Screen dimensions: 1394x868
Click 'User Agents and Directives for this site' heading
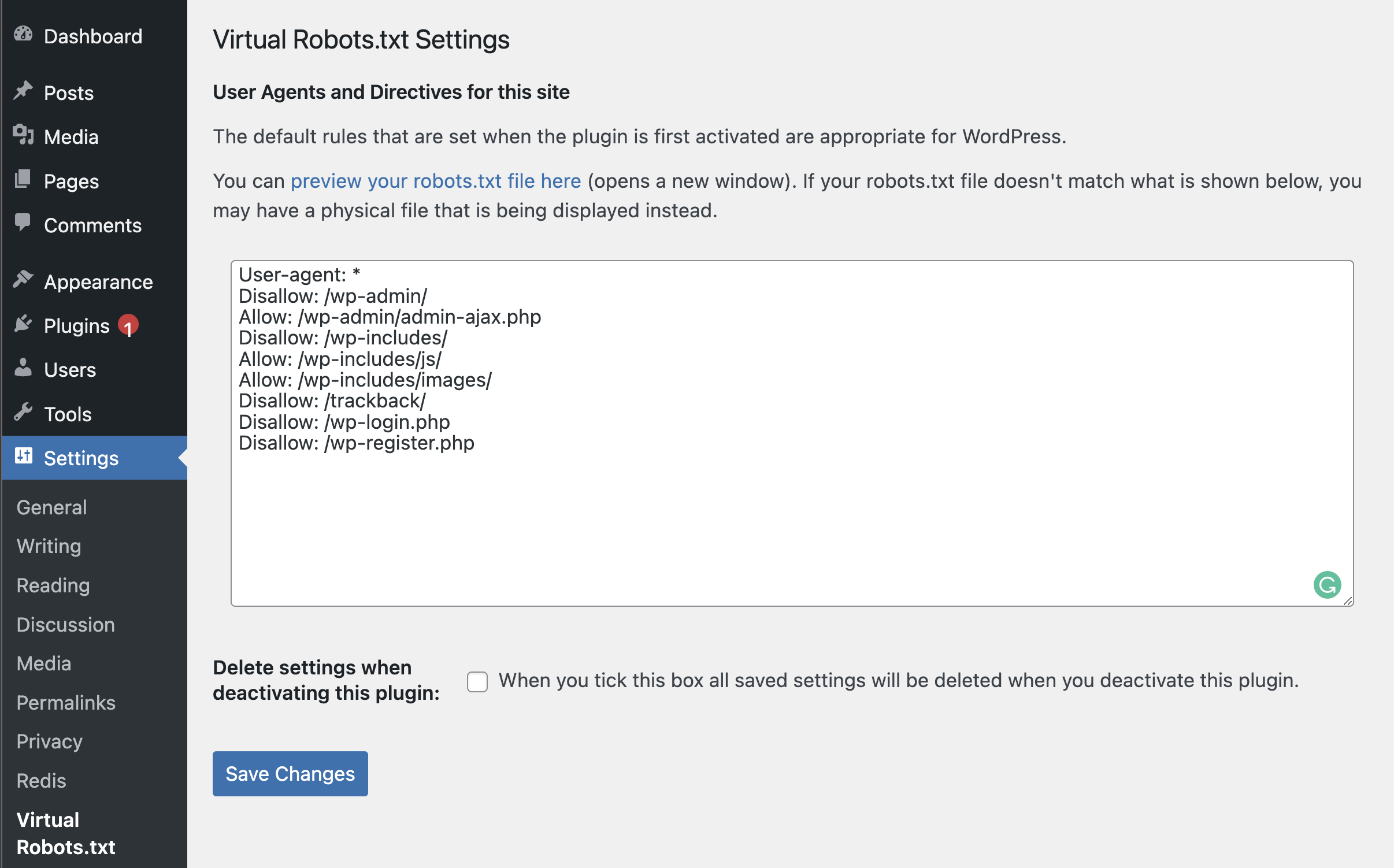(391, 92)
